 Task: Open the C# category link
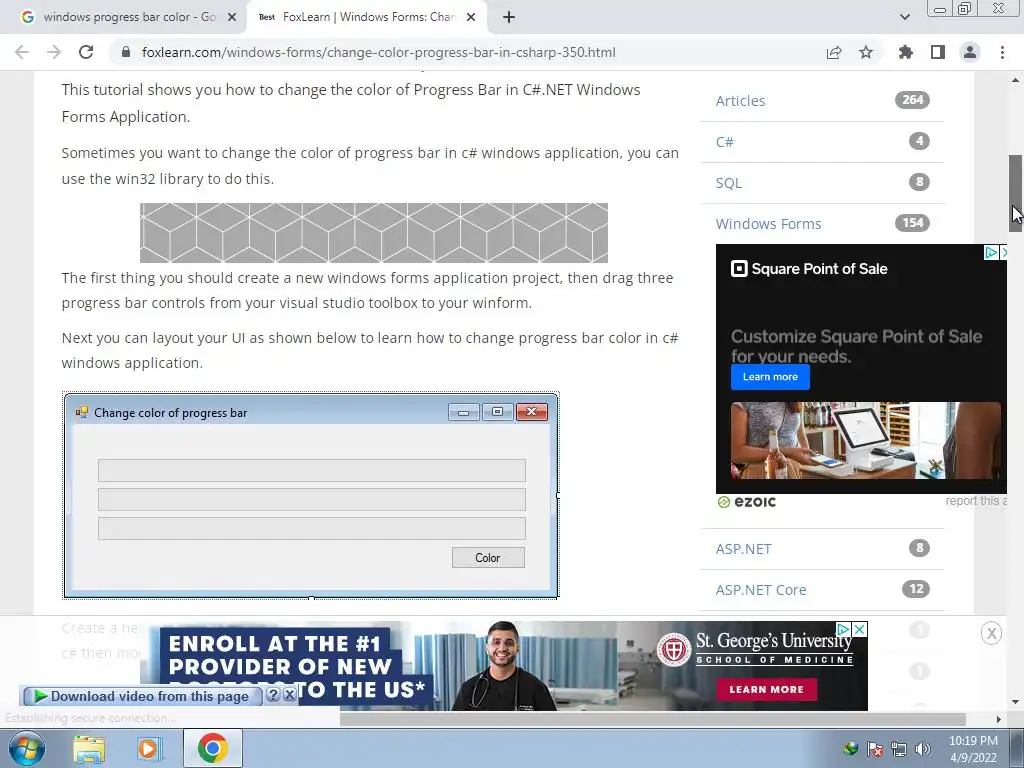click(x=725, y=142)
